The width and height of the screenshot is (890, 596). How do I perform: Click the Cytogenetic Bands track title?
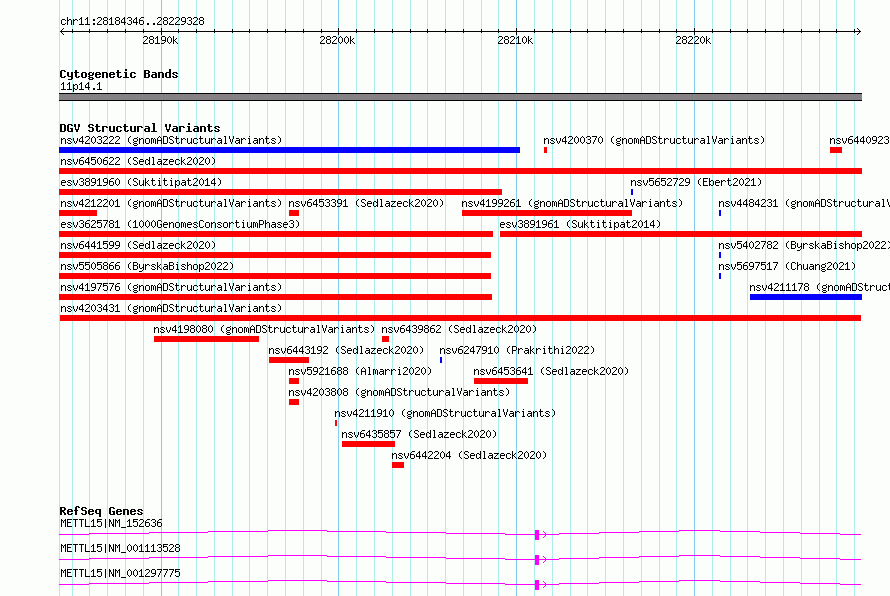click(x=119, y=74)
